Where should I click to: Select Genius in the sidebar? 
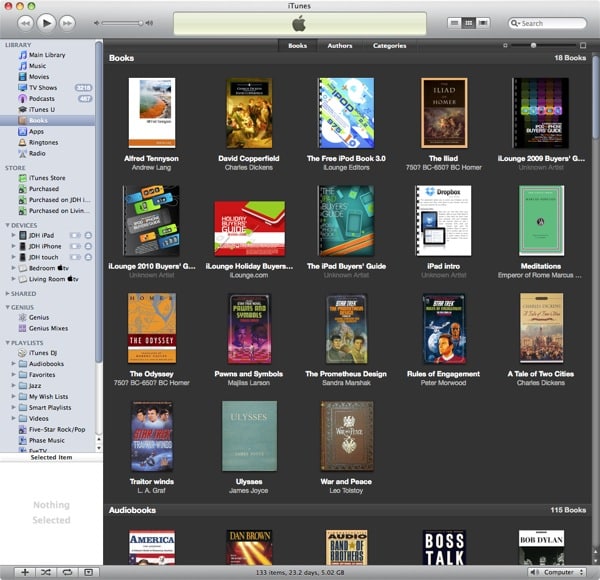39,318
